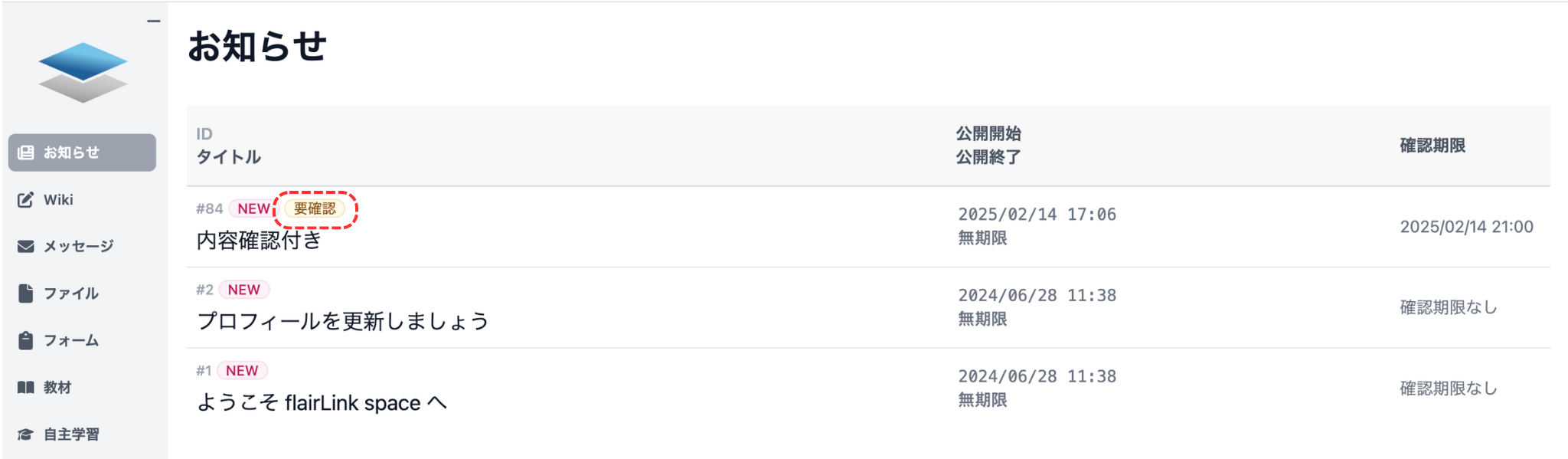
Task: Click the 自主学習 graduation cap icon
Action: (26, 434)
